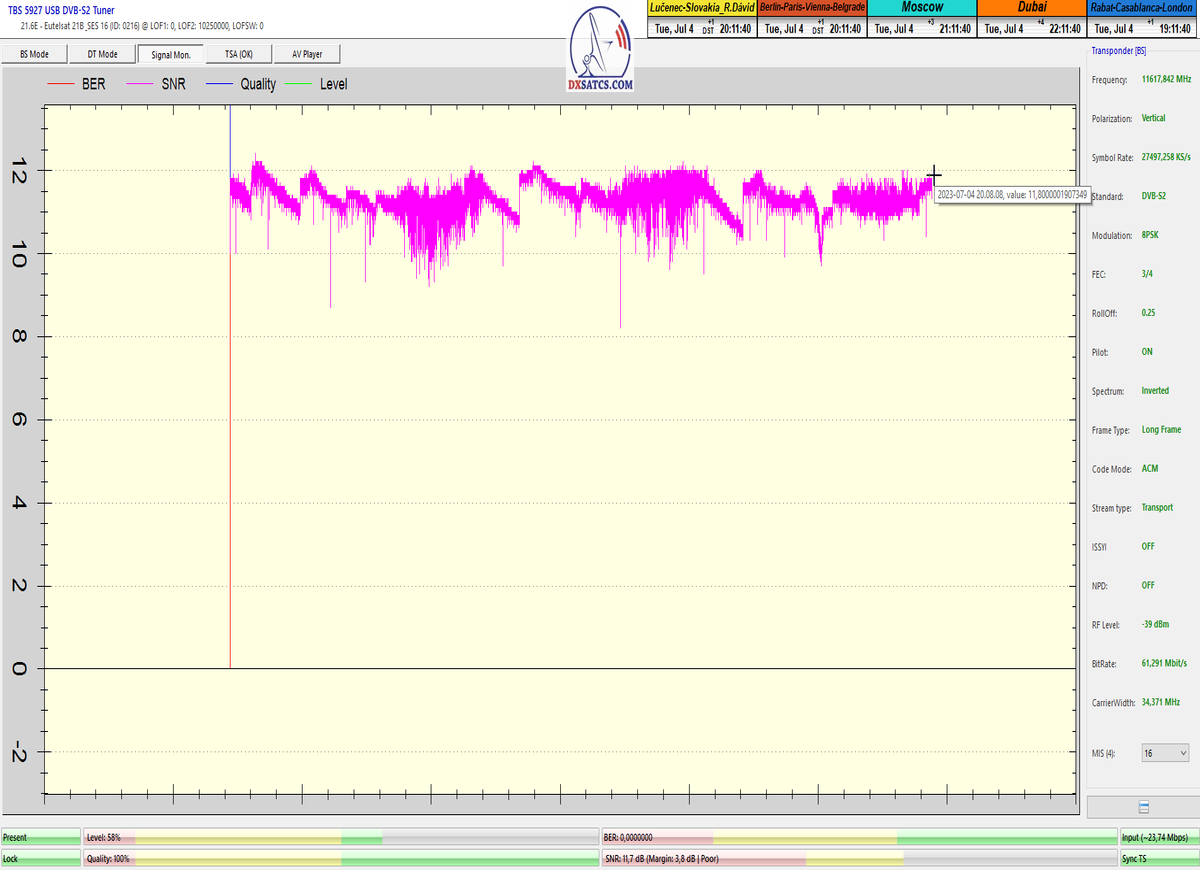Click the Moscow world clock header
Viewport: 1200px width, 870px height.
point(922,8)
